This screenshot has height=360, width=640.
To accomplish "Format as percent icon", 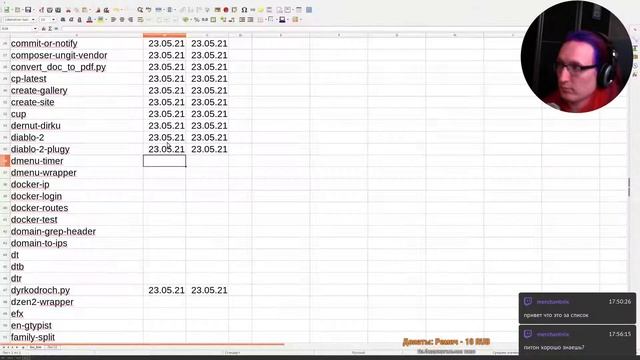I will 197,20.
